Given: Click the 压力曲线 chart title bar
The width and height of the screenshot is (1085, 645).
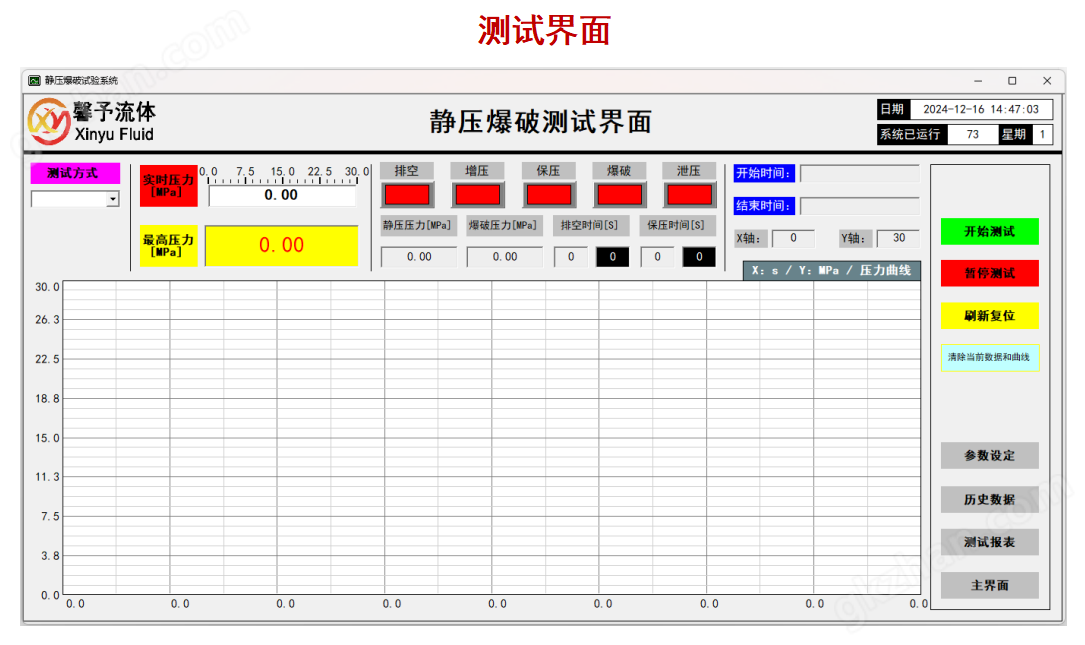Looking at the screenshot, I should click(832, 271).
